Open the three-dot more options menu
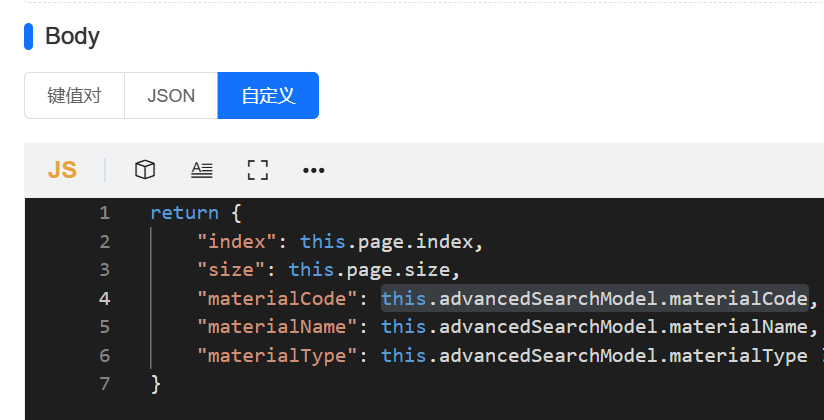Viewport: 824px width, 420px height. click(x=314, y=170)
